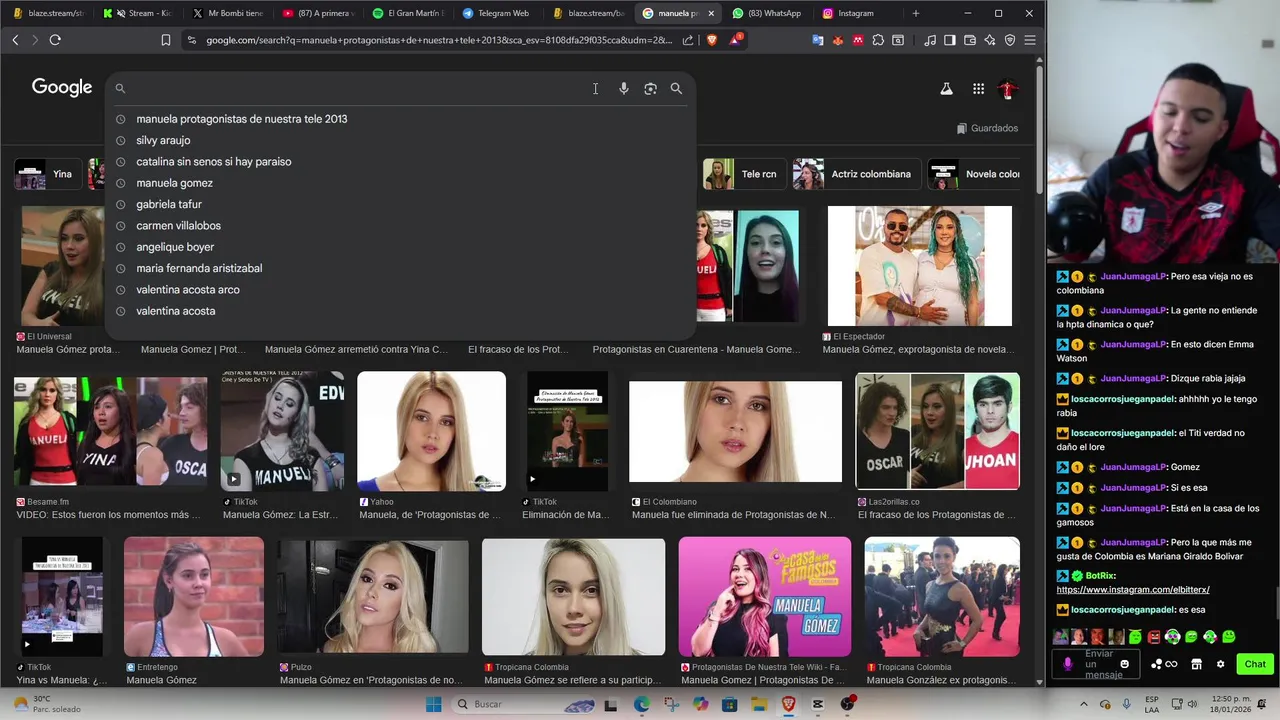Open OBS Studio from taskbar
This screenshot has width=1280, height=720.
coord(847,704)
